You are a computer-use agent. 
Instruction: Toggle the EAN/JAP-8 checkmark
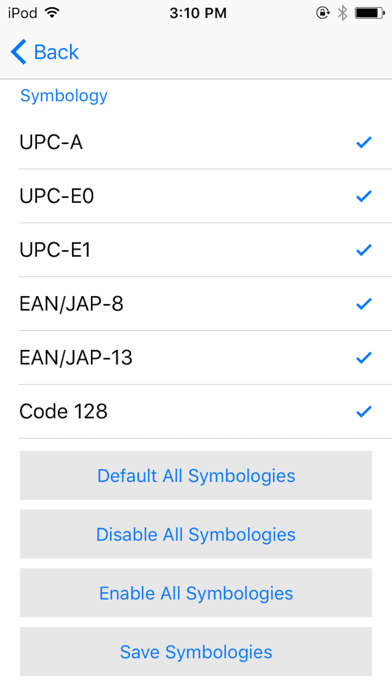click(x=364, y=304)
